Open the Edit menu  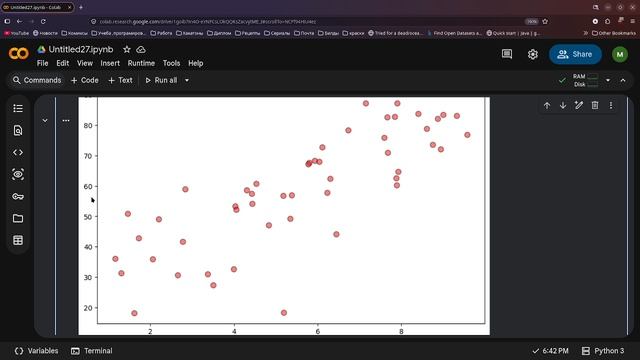(x=62, y=63)
